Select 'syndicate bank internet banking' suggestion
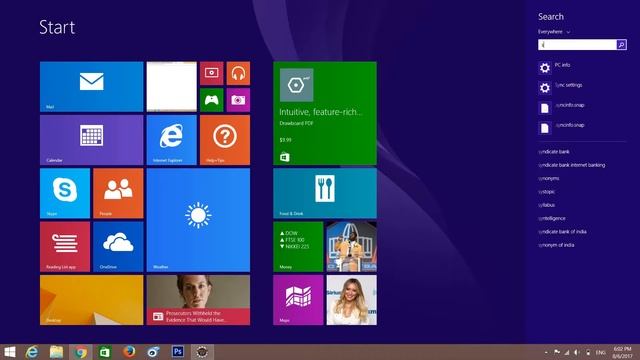The height and width of the screenshot is (360, 640). (x=571, y=165)
